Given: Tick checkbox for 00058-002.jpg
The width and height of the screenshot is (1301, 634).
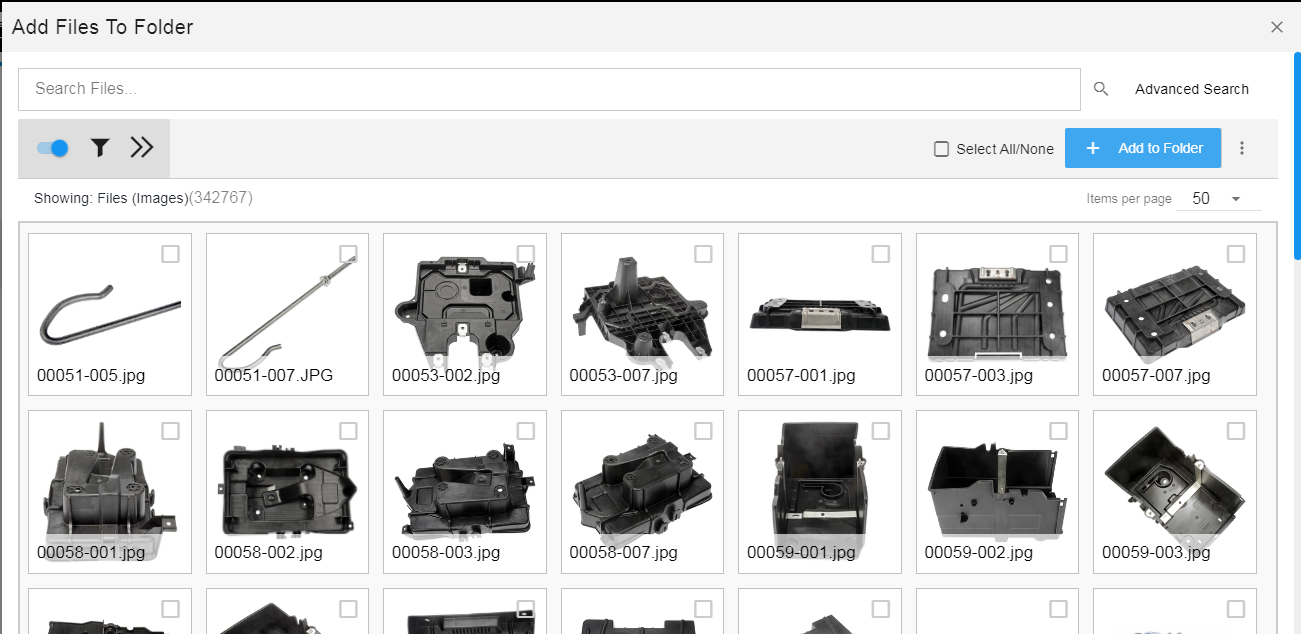Looking at the screenshot, I should point(348,431).
